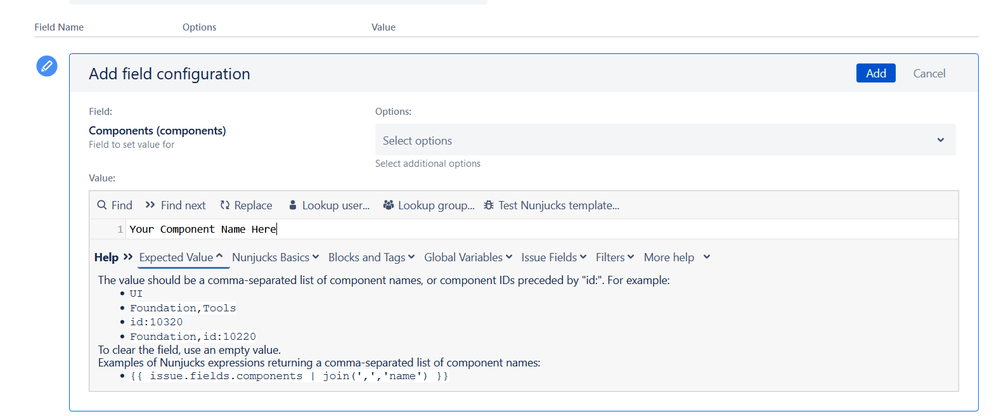Screen dimensions: 999x416
Task: Open the More help menu
Action: tap(677, 257)
